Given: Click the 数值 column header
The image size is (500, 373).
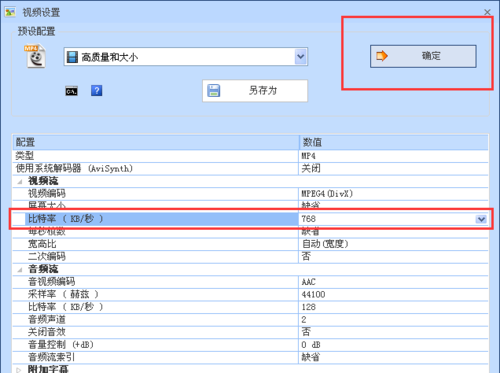Looking at the screenshot, I should click(393, 142).
